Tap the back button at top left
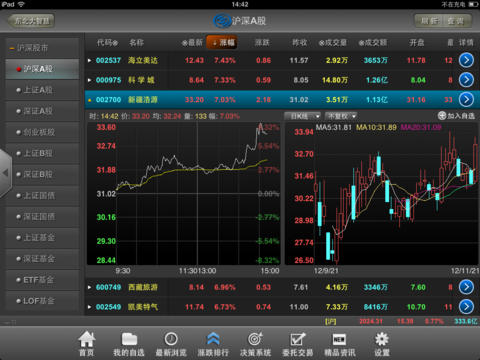This screenshot has height=360, width=480. tap(31, 21)
